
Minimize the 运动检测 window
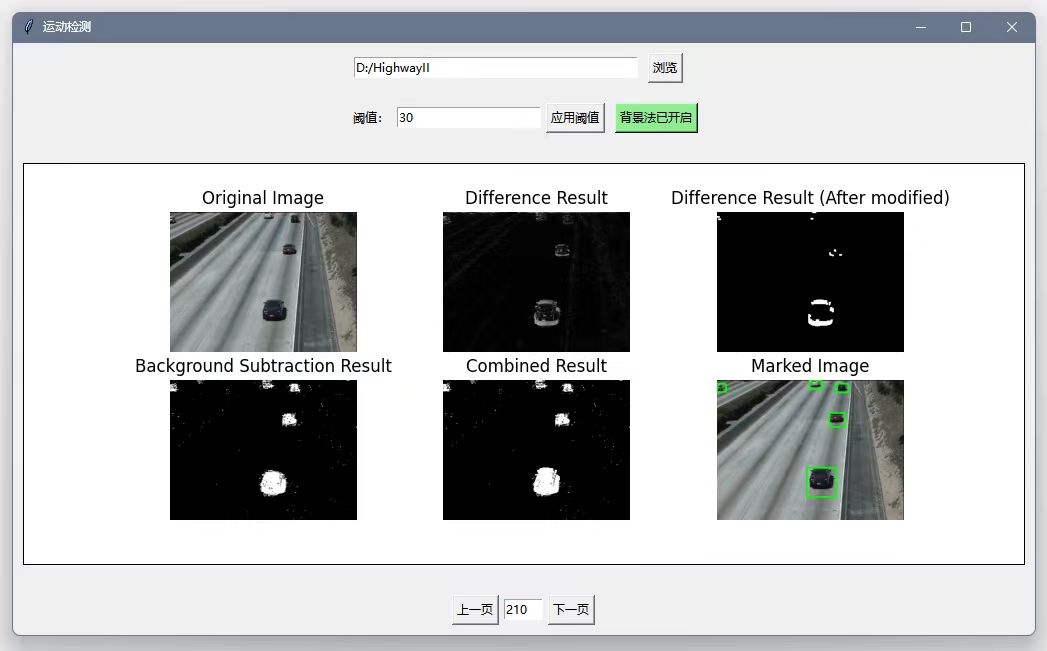921,27
